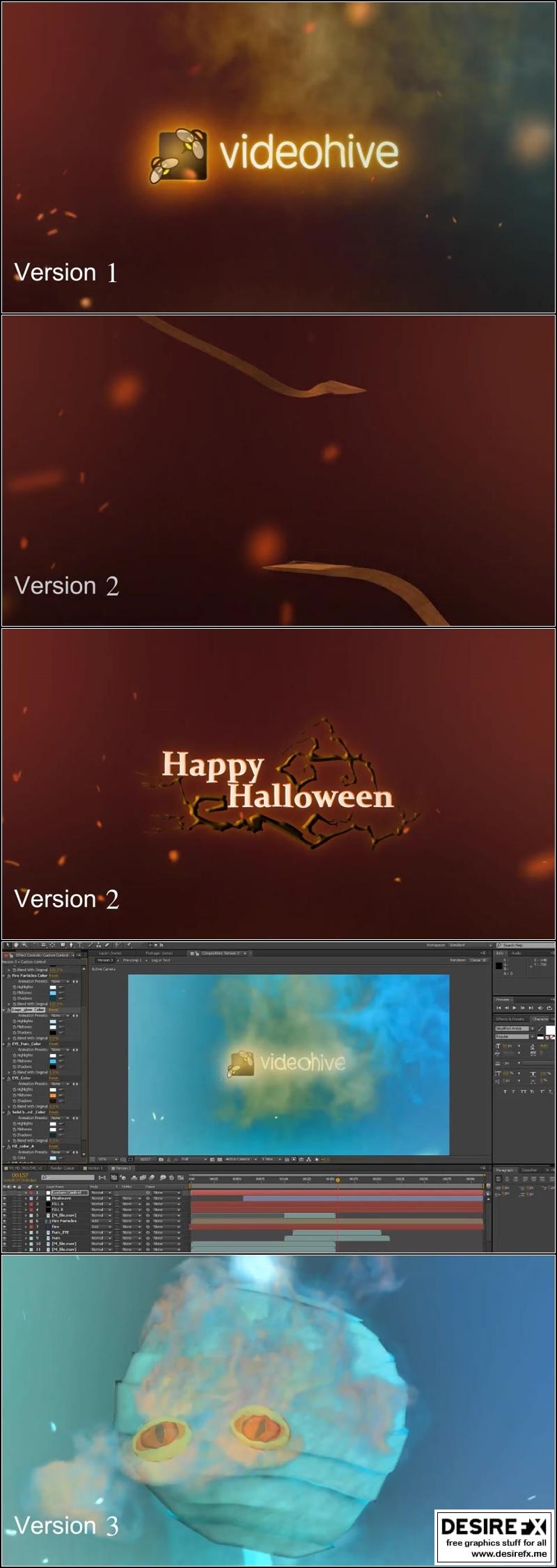Switch to the Smoother panel tab
This screenshot has height=1568, width=557.
click(529, 1170)
